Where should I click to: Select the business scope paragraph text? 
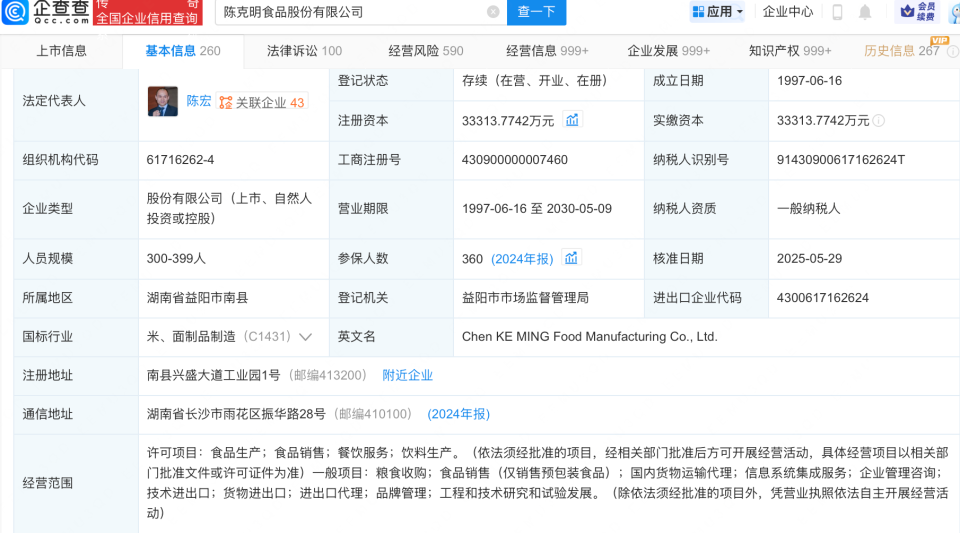pyautogui.click(x=547, y=483)
